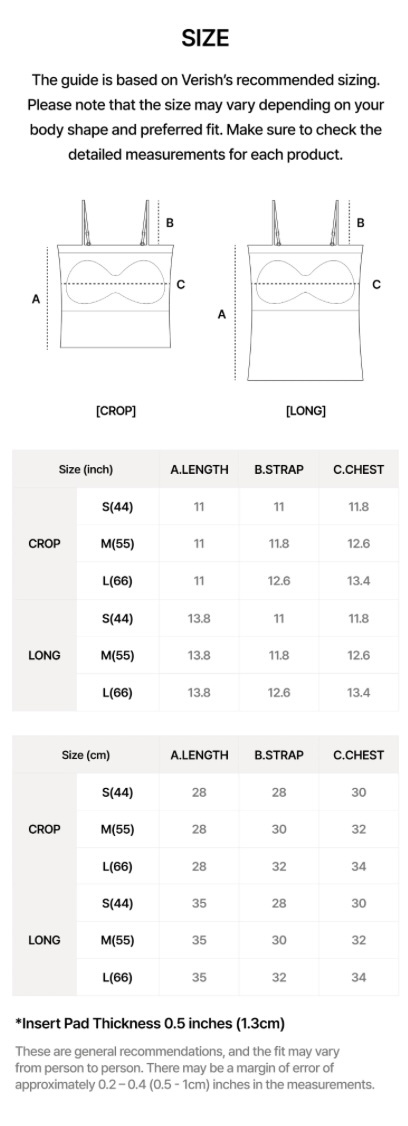The image size is (408, 1126).
Task: Click LONG row group in inch table
Action: point(45,655)
